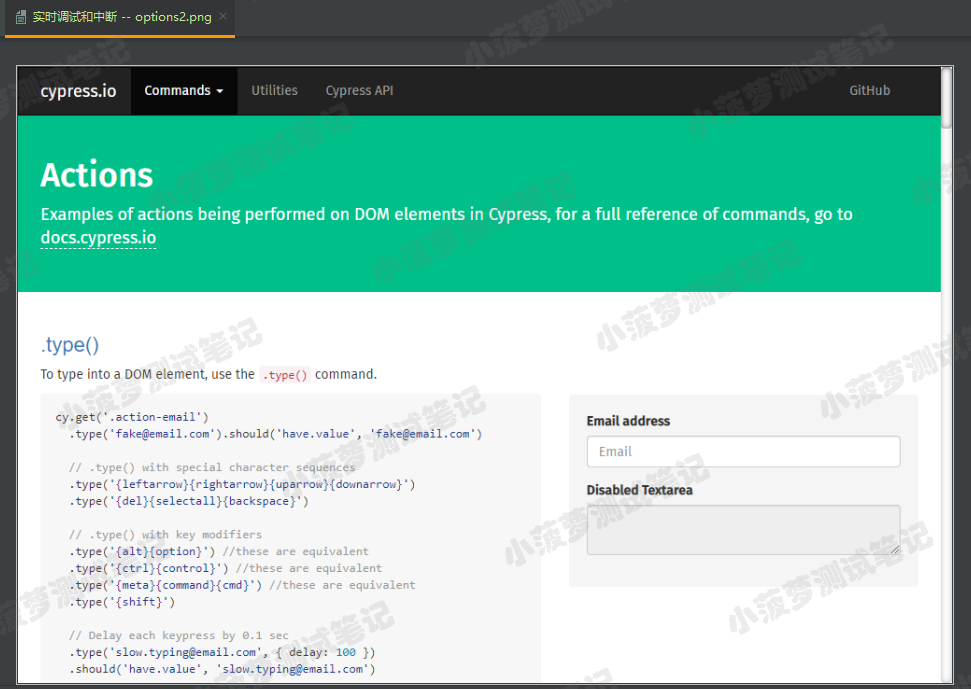
Task: Click the file icon on the options2.png tab
Action: click(x=20, y=17)
